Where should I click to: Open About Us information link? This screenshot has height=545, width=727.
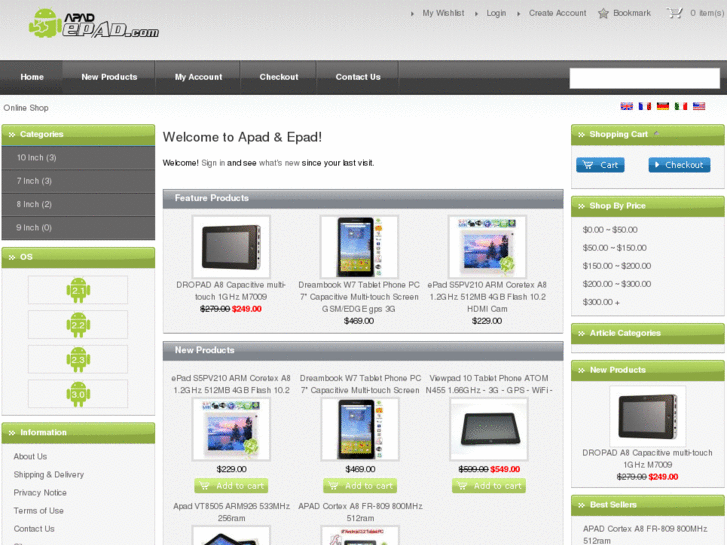tap(30, 456)
